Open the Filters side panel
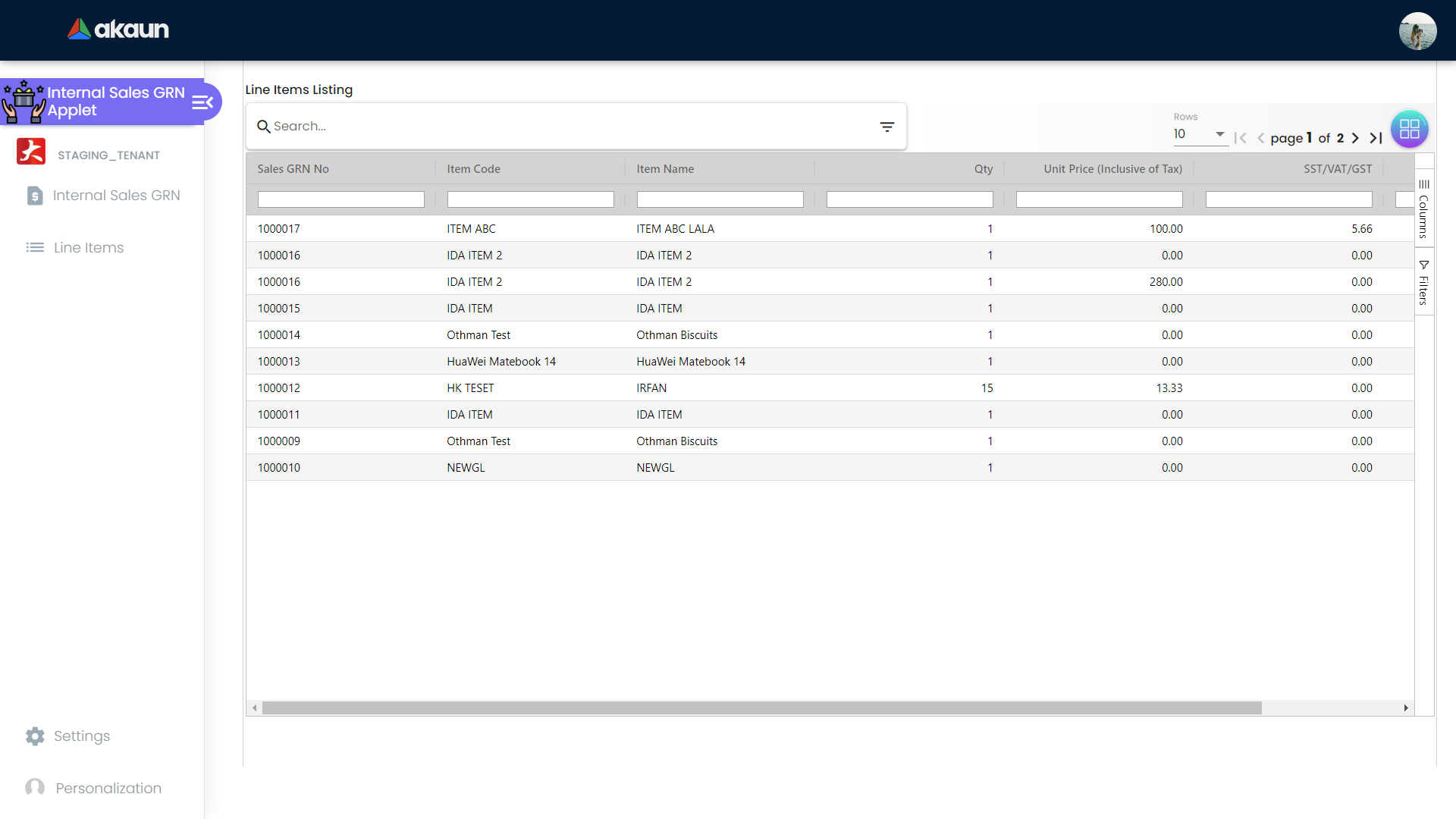1456x819 pixels. [1423, 282]
